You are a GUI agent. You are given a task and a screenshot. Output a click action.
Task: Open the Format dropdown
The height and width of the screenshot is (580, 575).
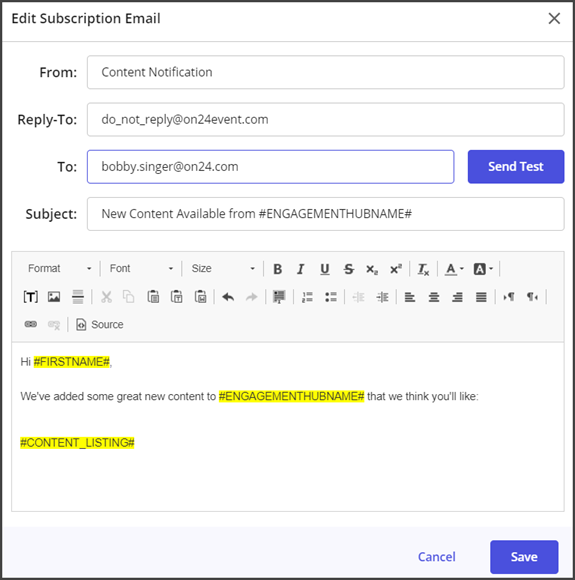pos(59,269)
